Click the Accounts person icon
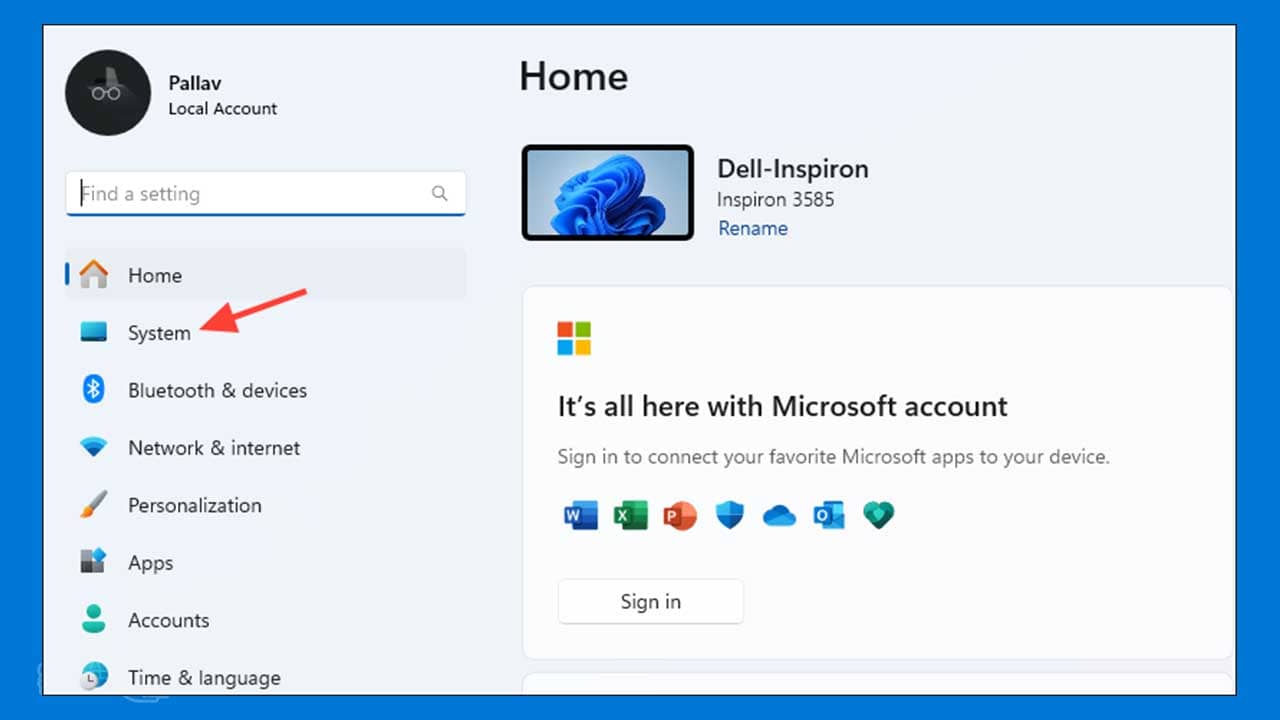This screenshot has height=720, width=1280. pos(94,620)
